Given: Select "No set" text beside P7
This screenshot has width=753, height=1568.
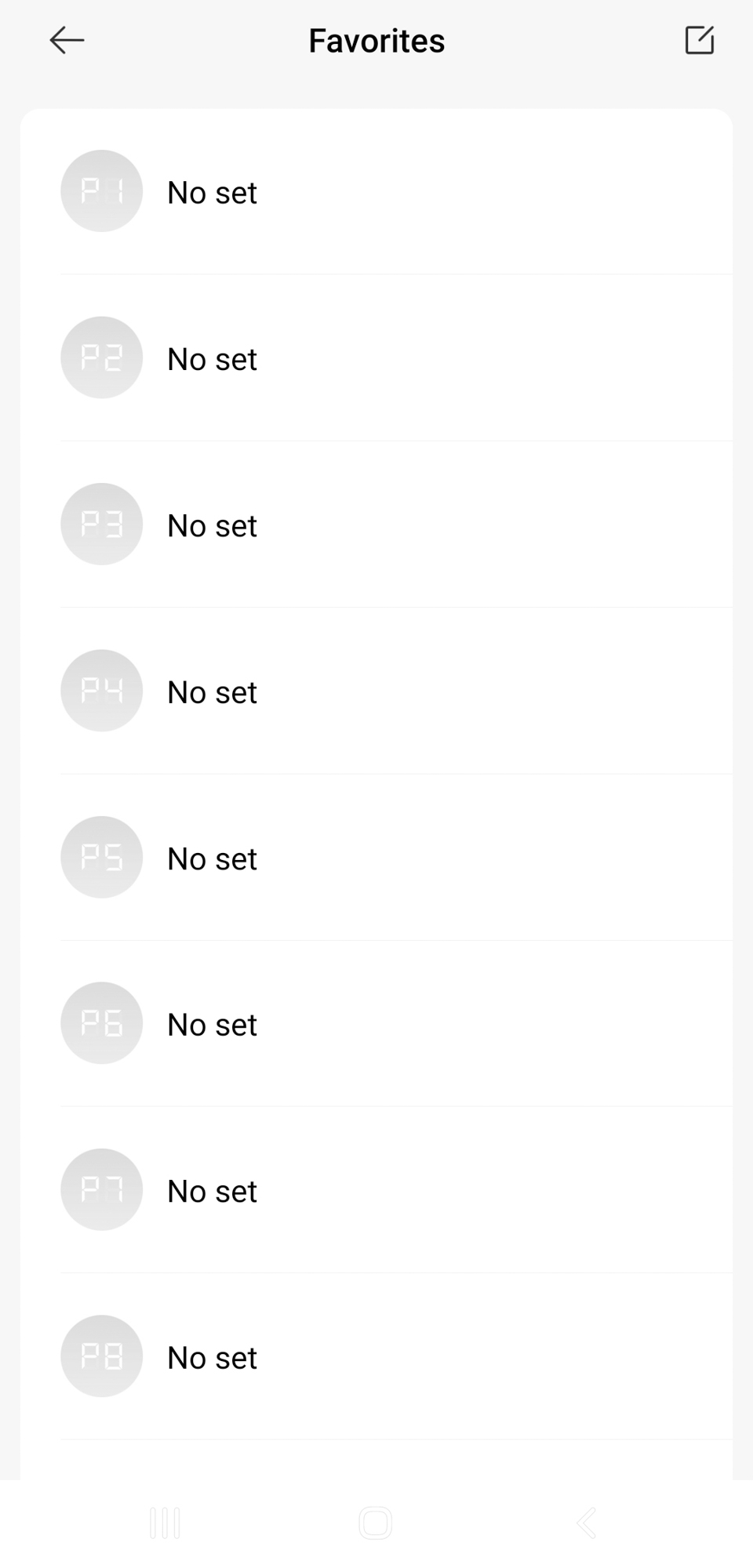Looking at the screenshot, I should click(212, 1192).
